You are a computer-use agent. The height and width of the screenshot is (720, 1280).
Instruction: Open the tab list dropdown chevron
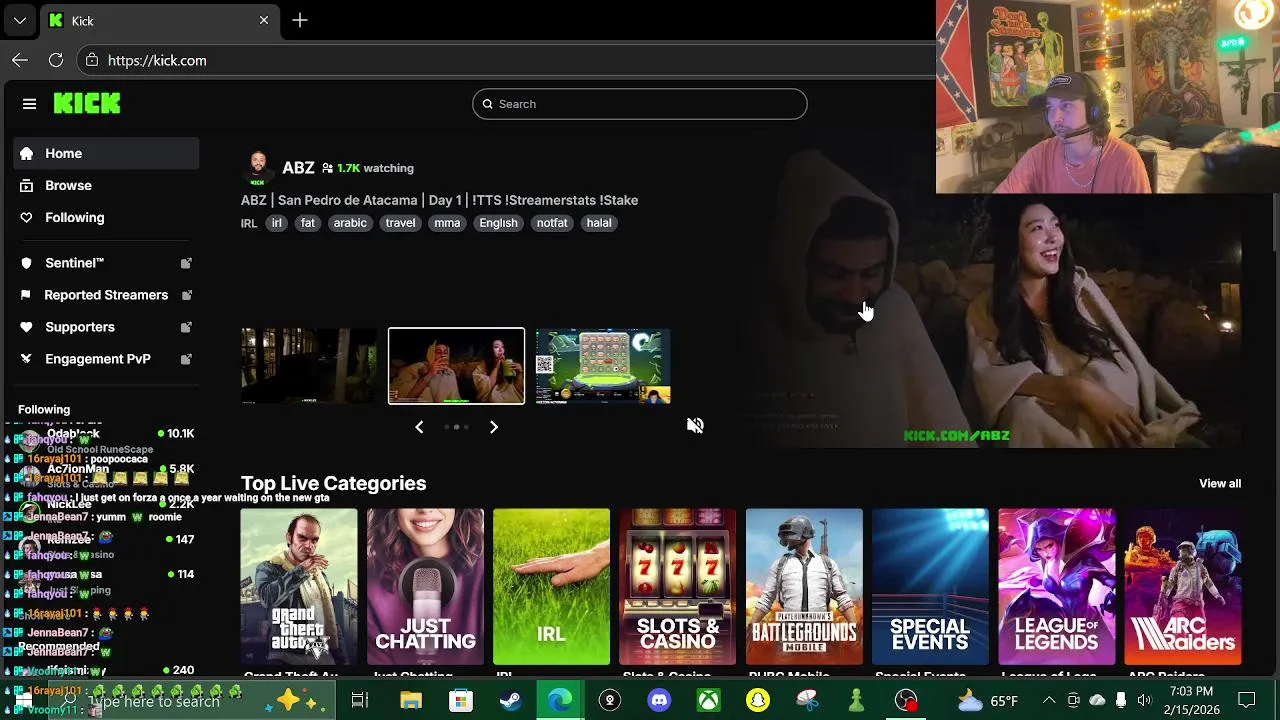19,20
